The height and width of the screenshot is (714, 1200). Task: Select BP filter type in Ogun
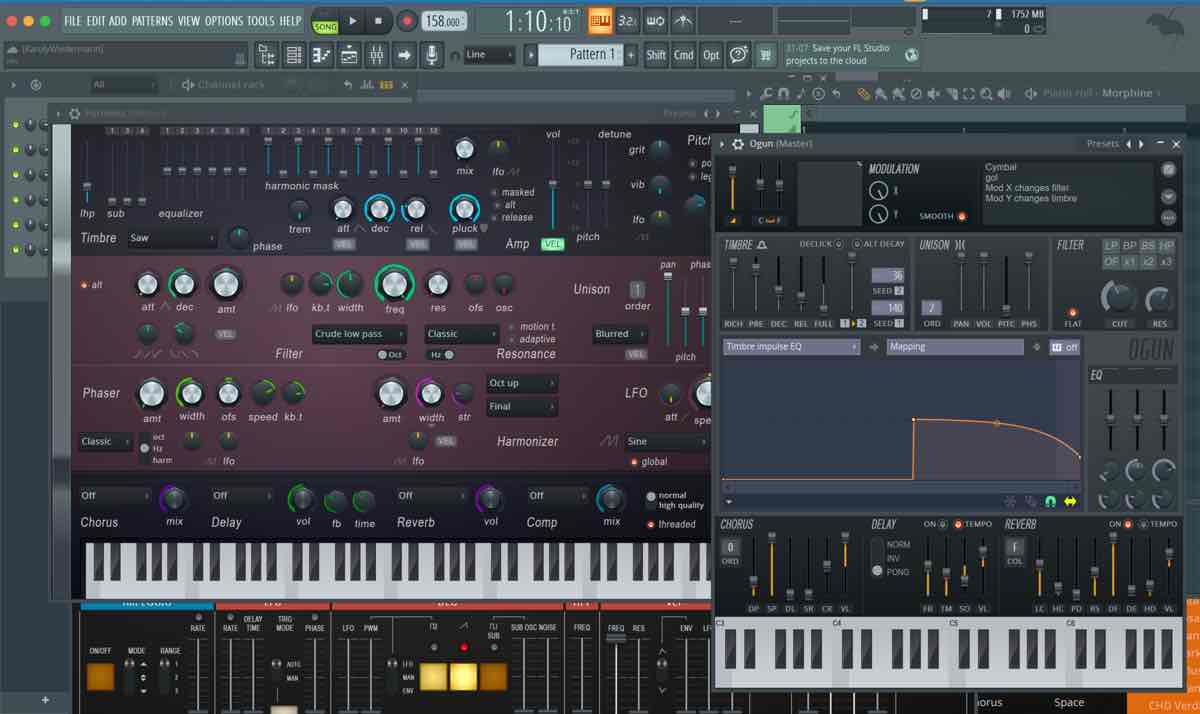click(1130, 245)
